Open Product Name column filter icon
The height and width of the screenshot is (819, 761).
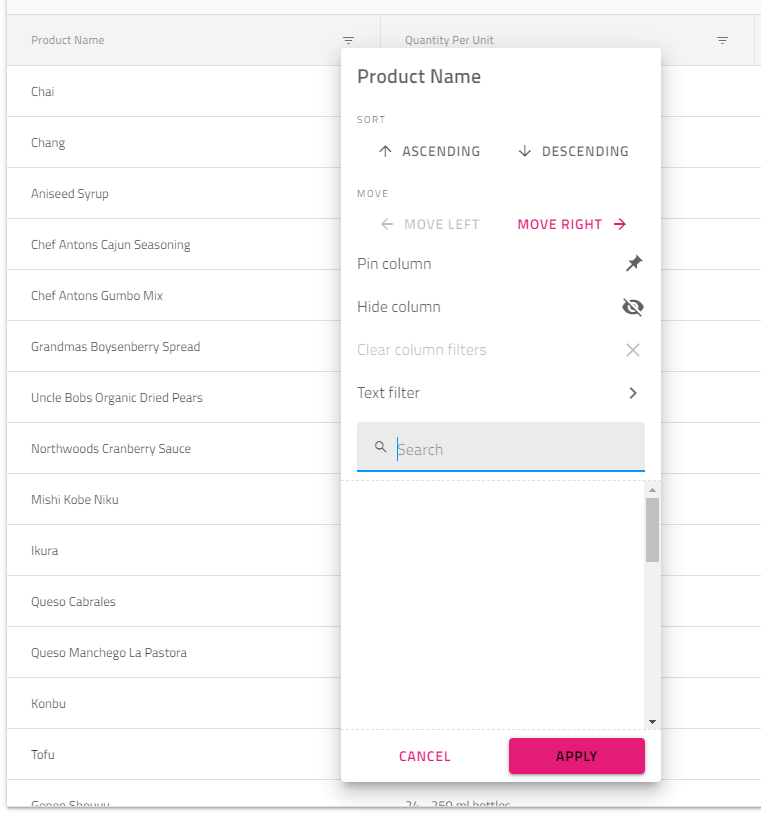348,41
